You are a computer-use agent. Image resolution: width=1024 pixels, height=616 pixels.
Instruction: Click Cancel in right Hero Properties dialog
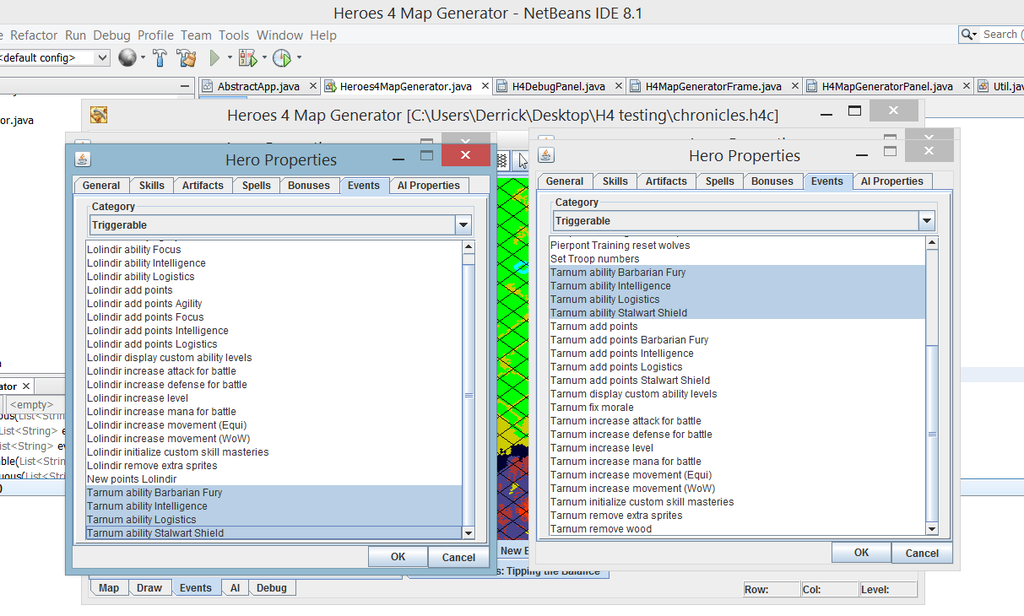click(921, 553)
